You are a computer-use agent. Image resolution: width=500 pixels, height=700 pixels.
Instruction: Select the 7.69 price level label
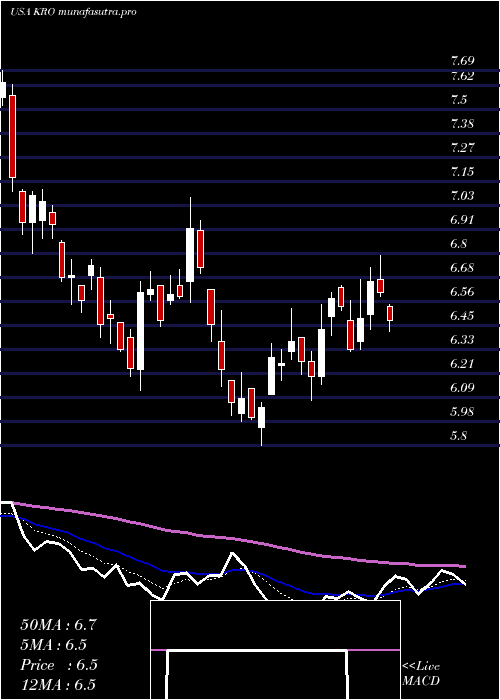tap(462, 61)
